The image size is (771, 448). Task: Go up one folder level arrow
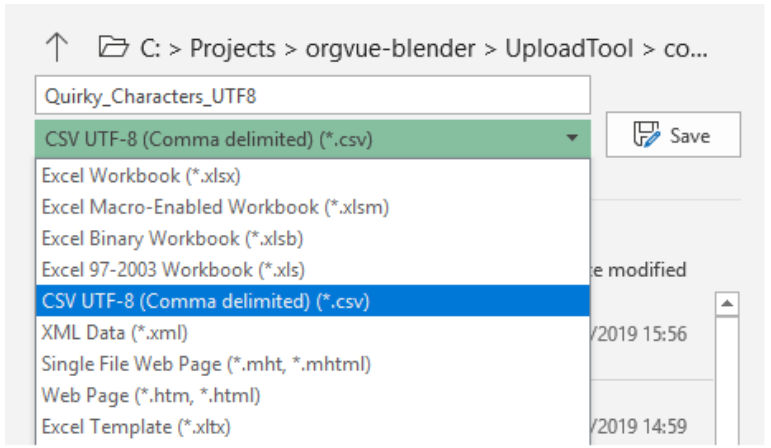coord(57,47)
